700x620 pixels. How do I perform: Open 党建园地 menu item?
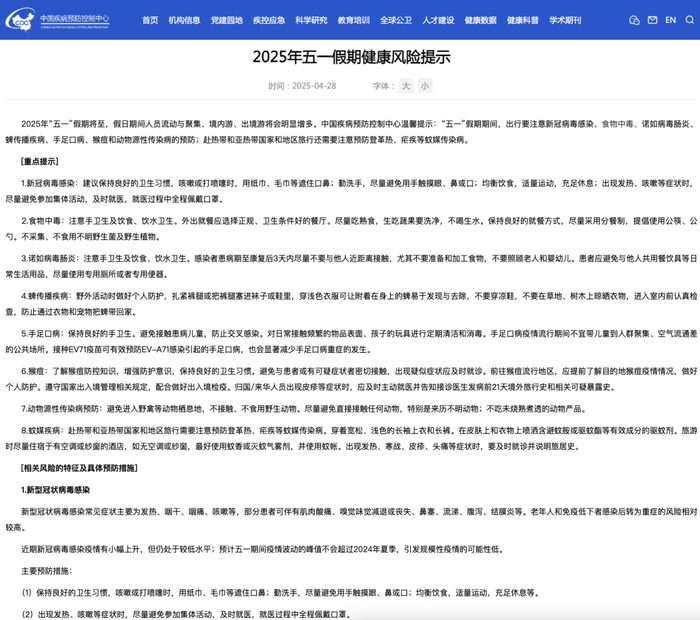tap(227, 20)
